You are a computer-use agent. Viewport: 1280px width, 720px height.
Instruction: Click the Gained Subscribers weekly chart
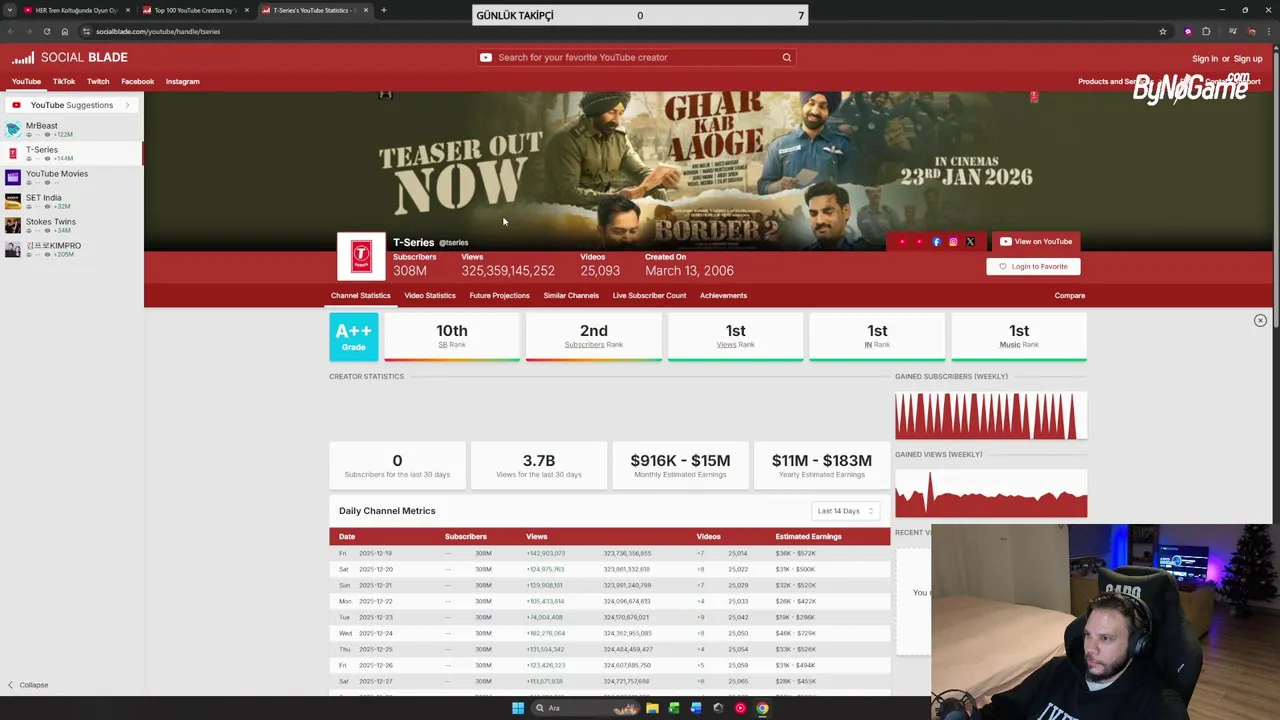point(991,415)
